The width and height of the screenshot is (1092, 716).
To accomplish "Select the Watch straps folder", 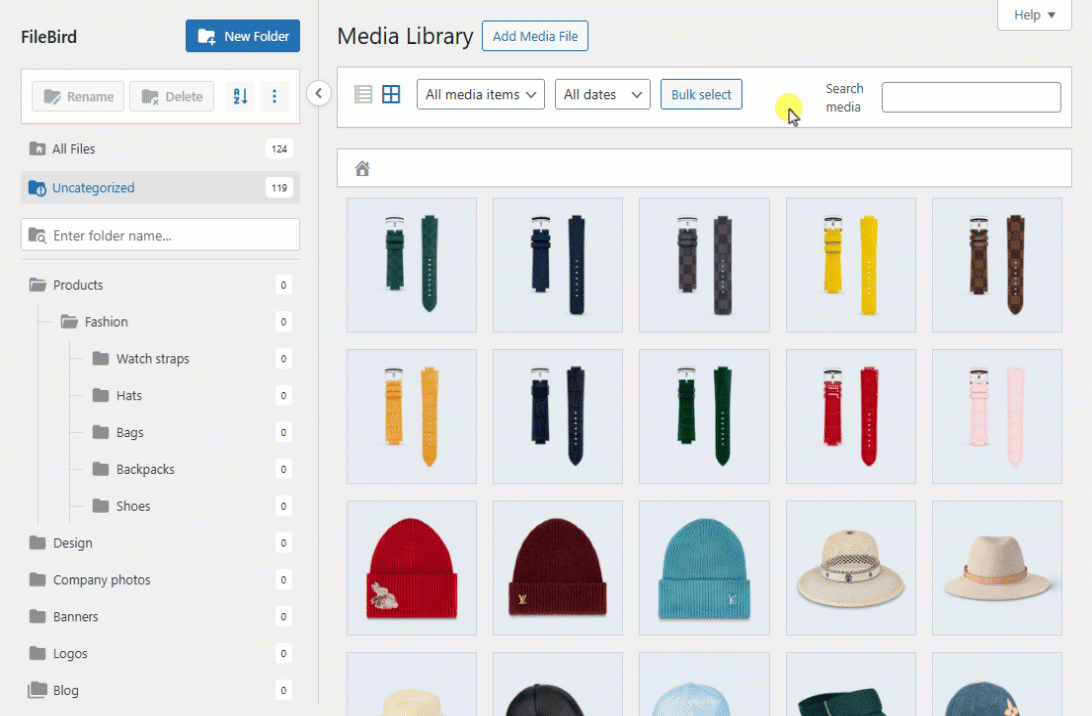I will (x=192, y=359).
